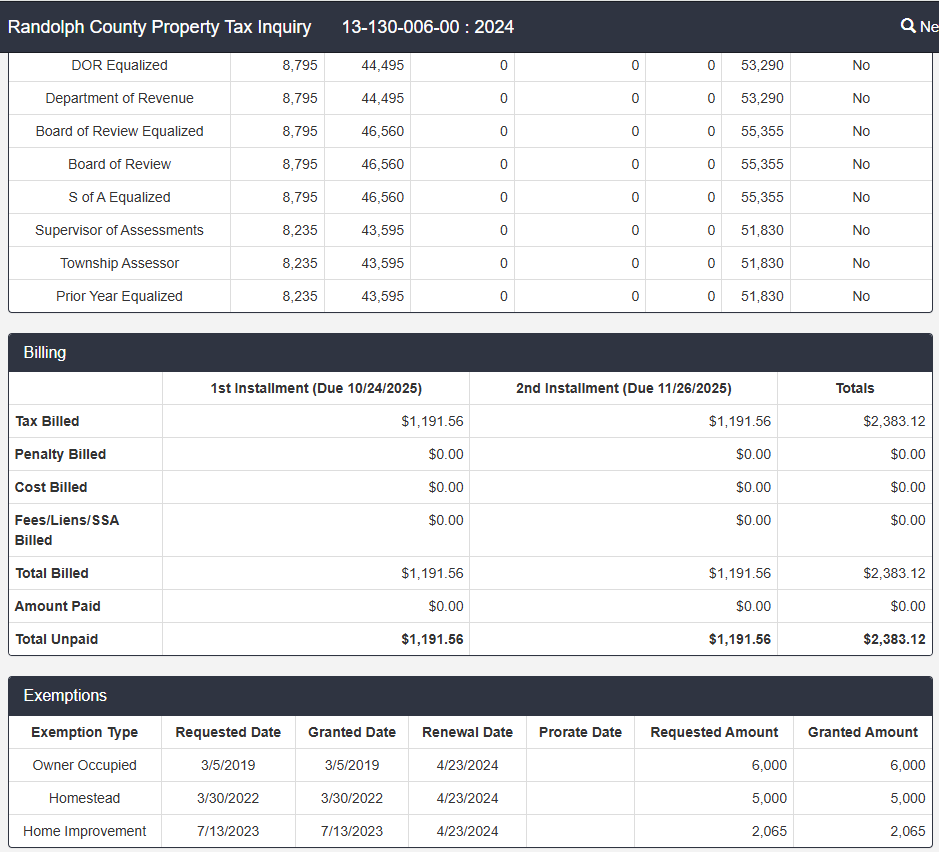Click the Granted Amount column header

862,732
